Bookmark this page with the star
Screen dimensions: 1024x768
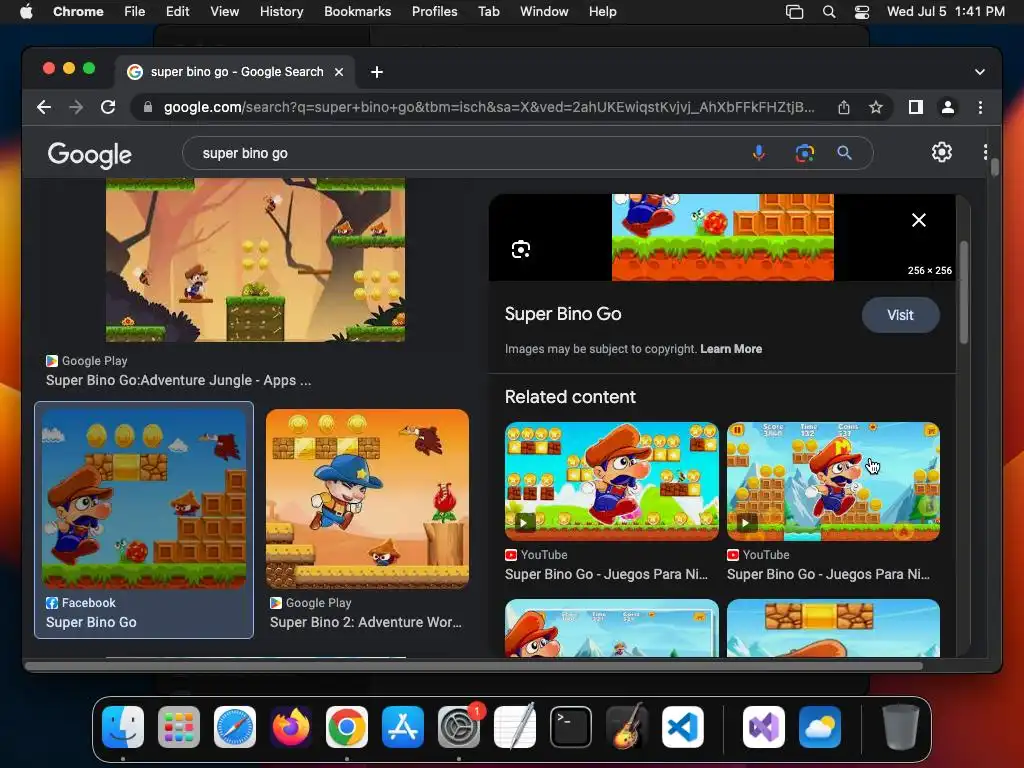(876, 107)
